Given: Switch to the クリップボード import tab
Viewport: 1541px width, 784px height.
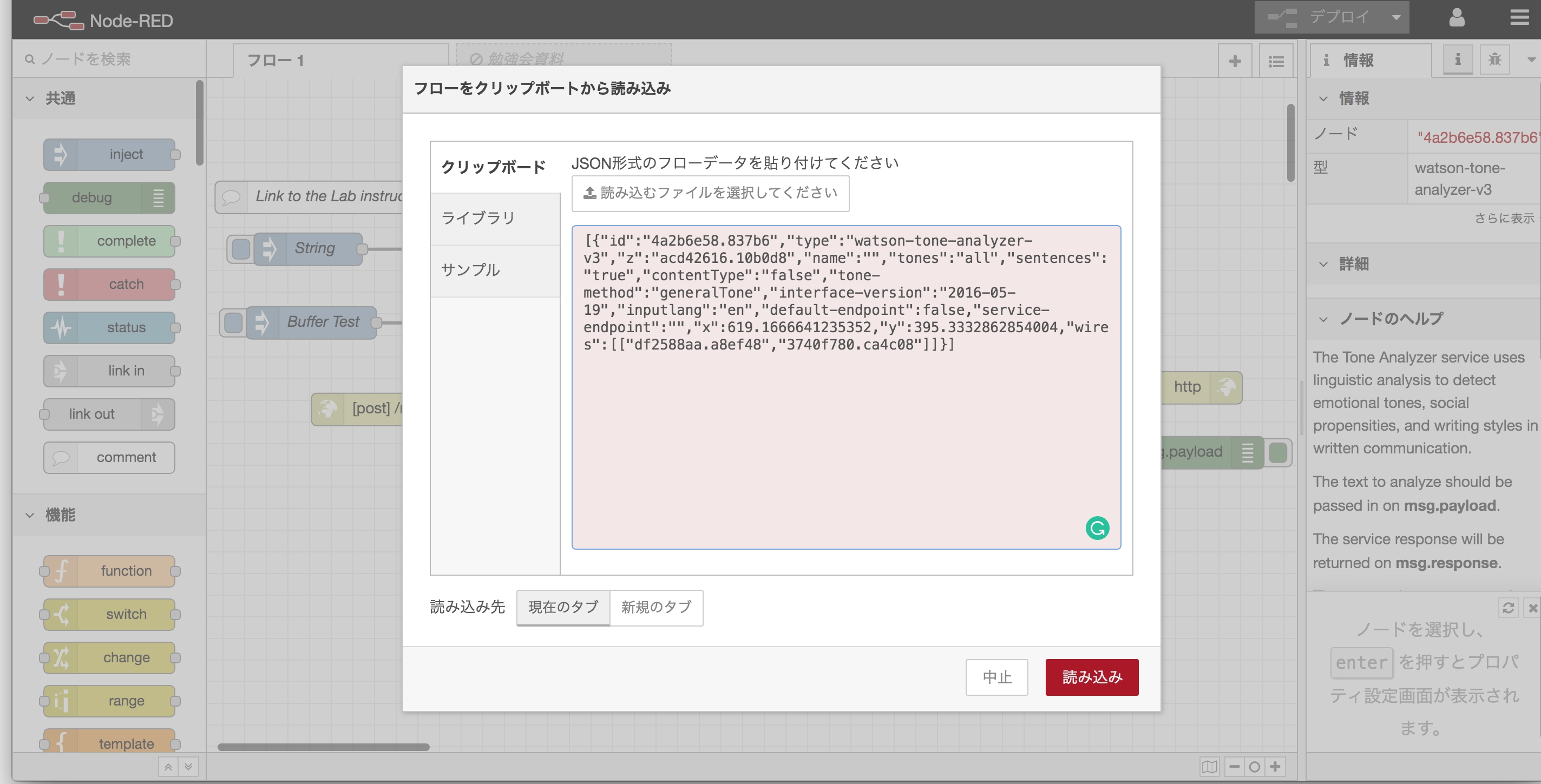Looking at the screenshot, I should point(495,167).
